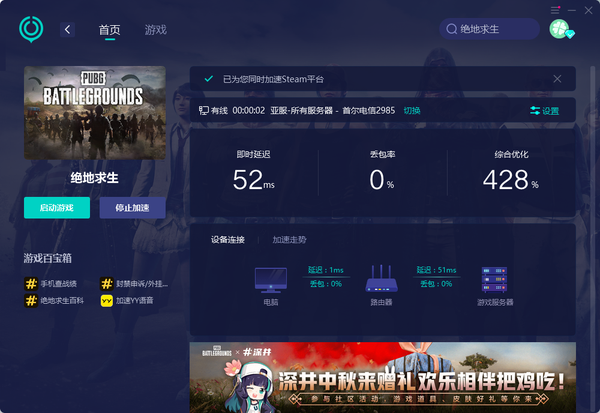Click the 游戏服务器 server icon
Image resolution: width=600 pixels, height=413 pixels.
494,279
